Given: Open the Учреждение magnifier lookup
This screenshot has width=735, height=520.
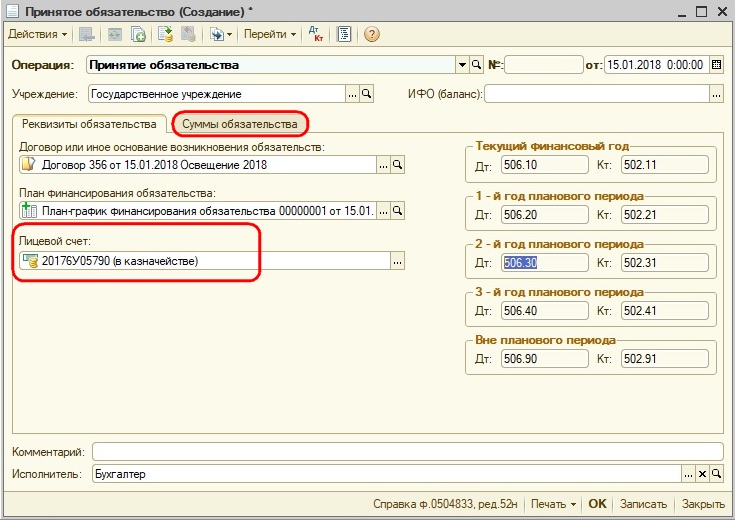Looking at the screenshot, I should 367,94.
